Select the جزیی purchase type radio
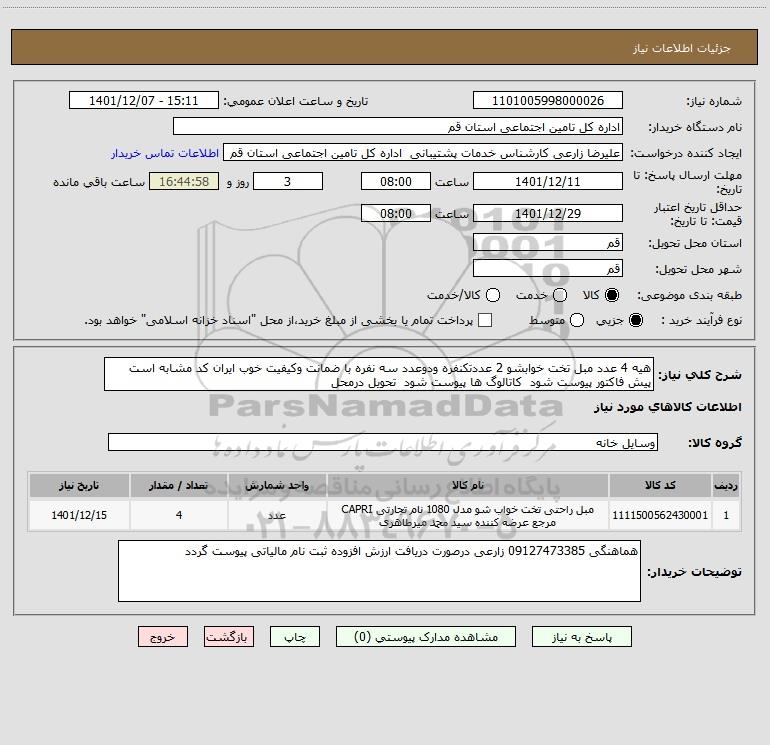 click(635, 320)
